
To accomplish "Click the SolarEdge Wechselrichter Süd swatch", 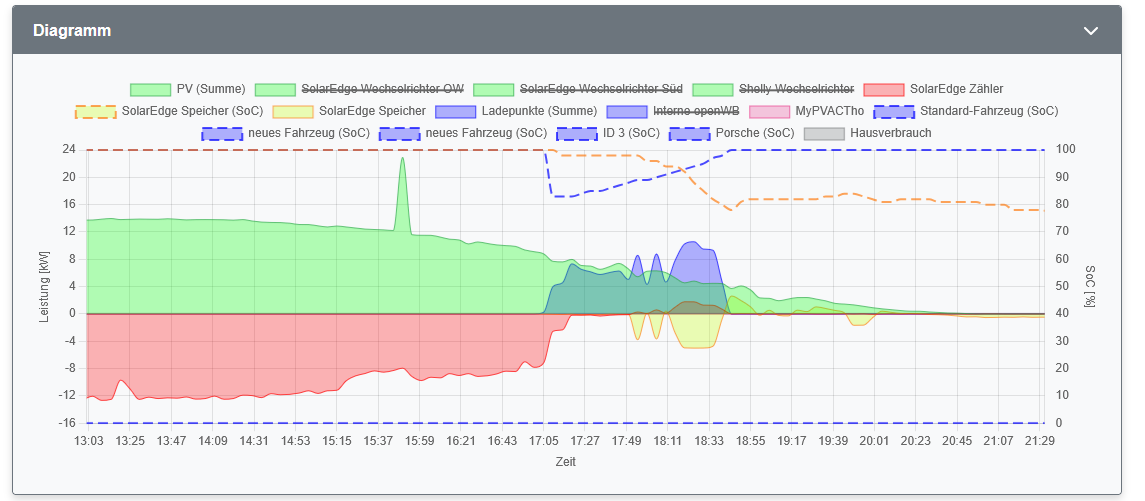I will point(494,89).
